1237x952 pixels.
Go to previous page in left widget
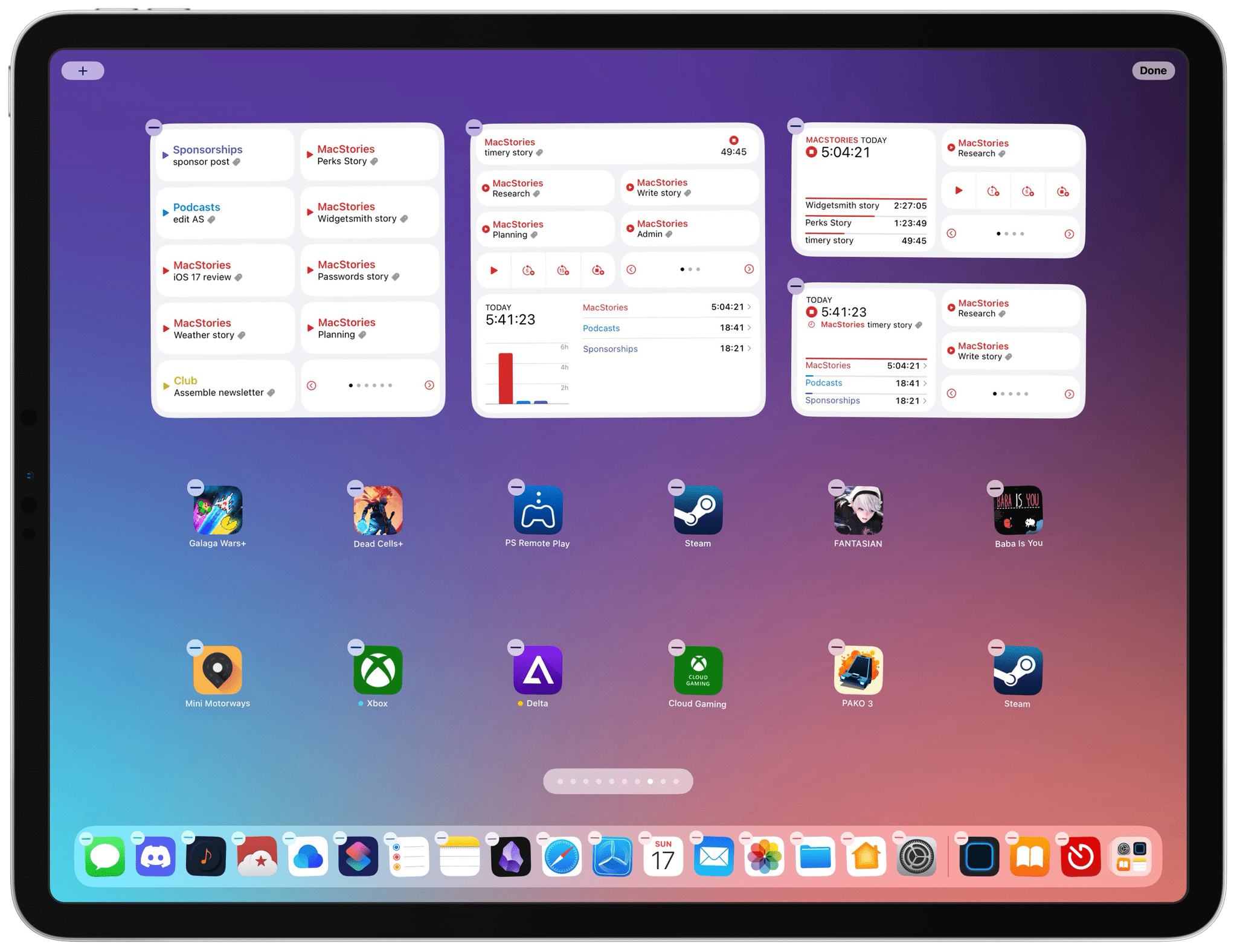[x=312, y=385]
